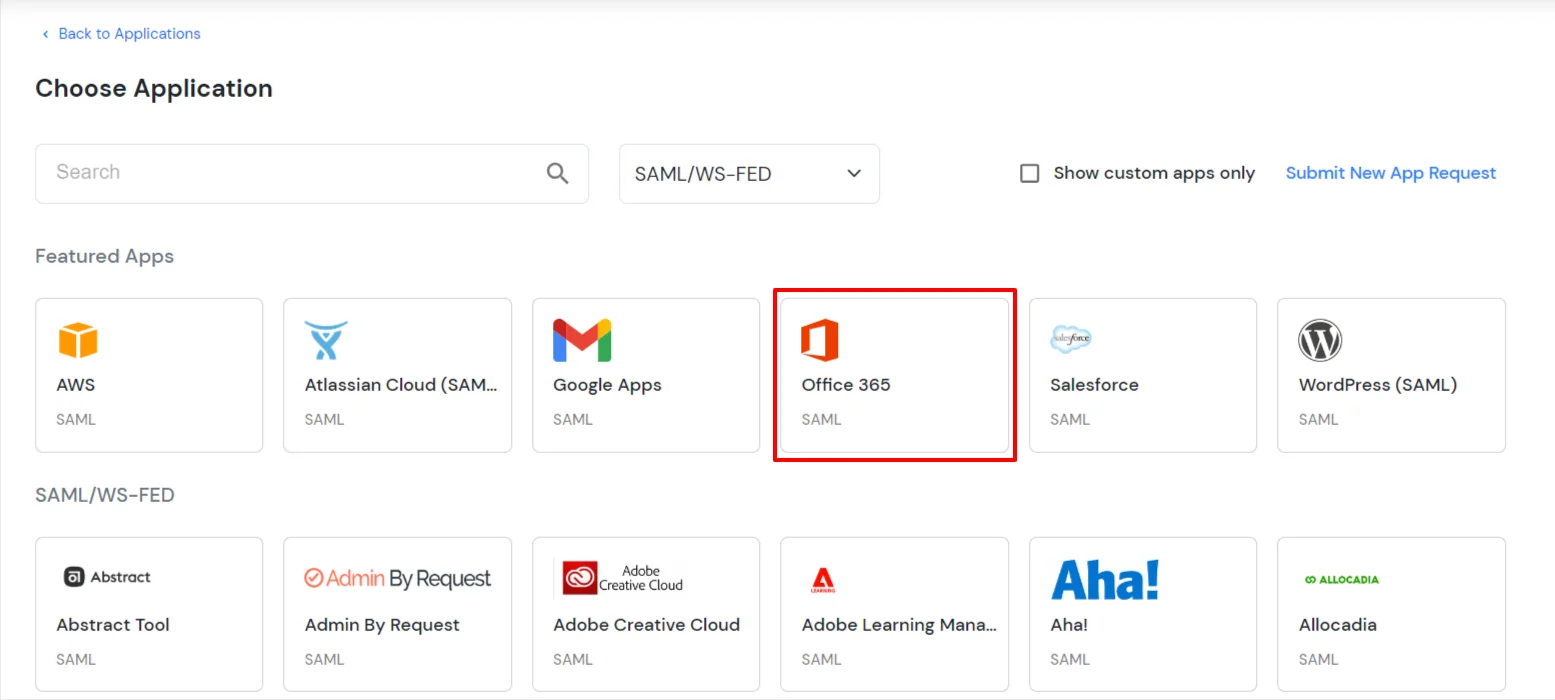
Task: Select the Atlassian Cloud (SAM... app name
Action: click(400, 384)
